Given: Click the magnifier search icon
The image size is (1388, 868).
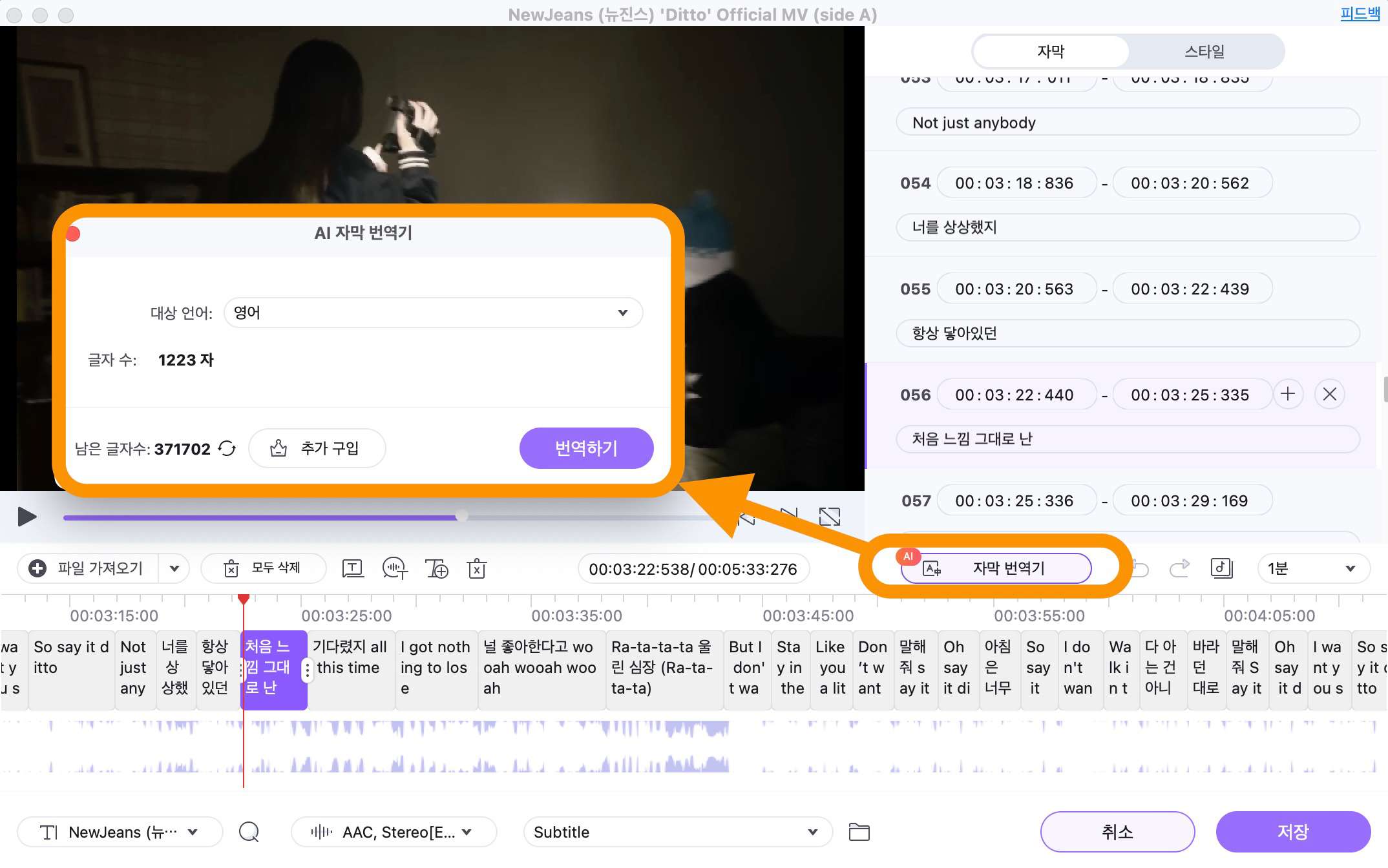Looking at the screenshot, I should point(249,832).
